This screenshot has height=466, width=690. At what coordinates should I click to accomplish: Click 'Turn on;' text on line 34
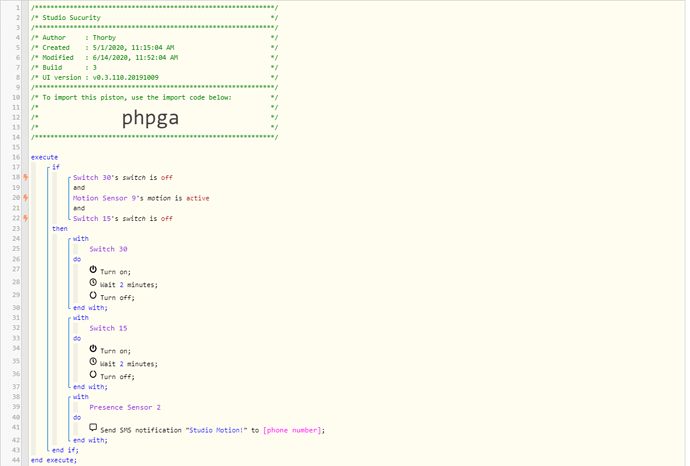(115, 351)
